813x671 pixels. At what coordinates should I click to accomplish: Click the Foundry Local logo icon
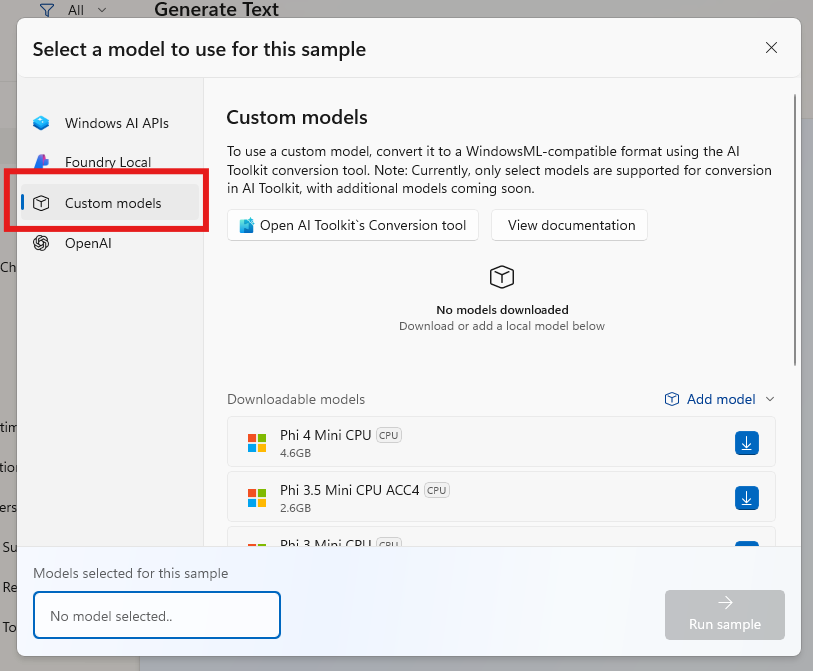[x=40, y=161]
